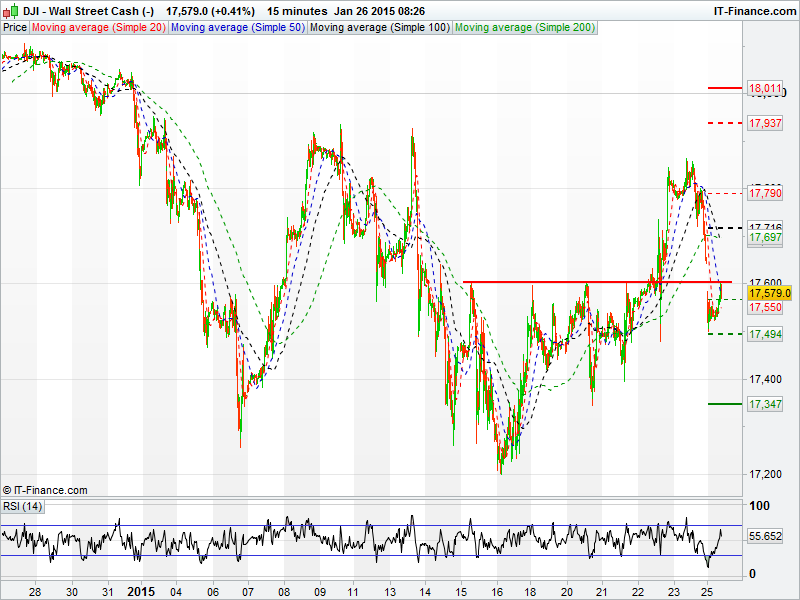Image resolution: width=800 pixels, height=600 pixels.
Task: Select the Price legend tab
Action: [x=15, y=28]
